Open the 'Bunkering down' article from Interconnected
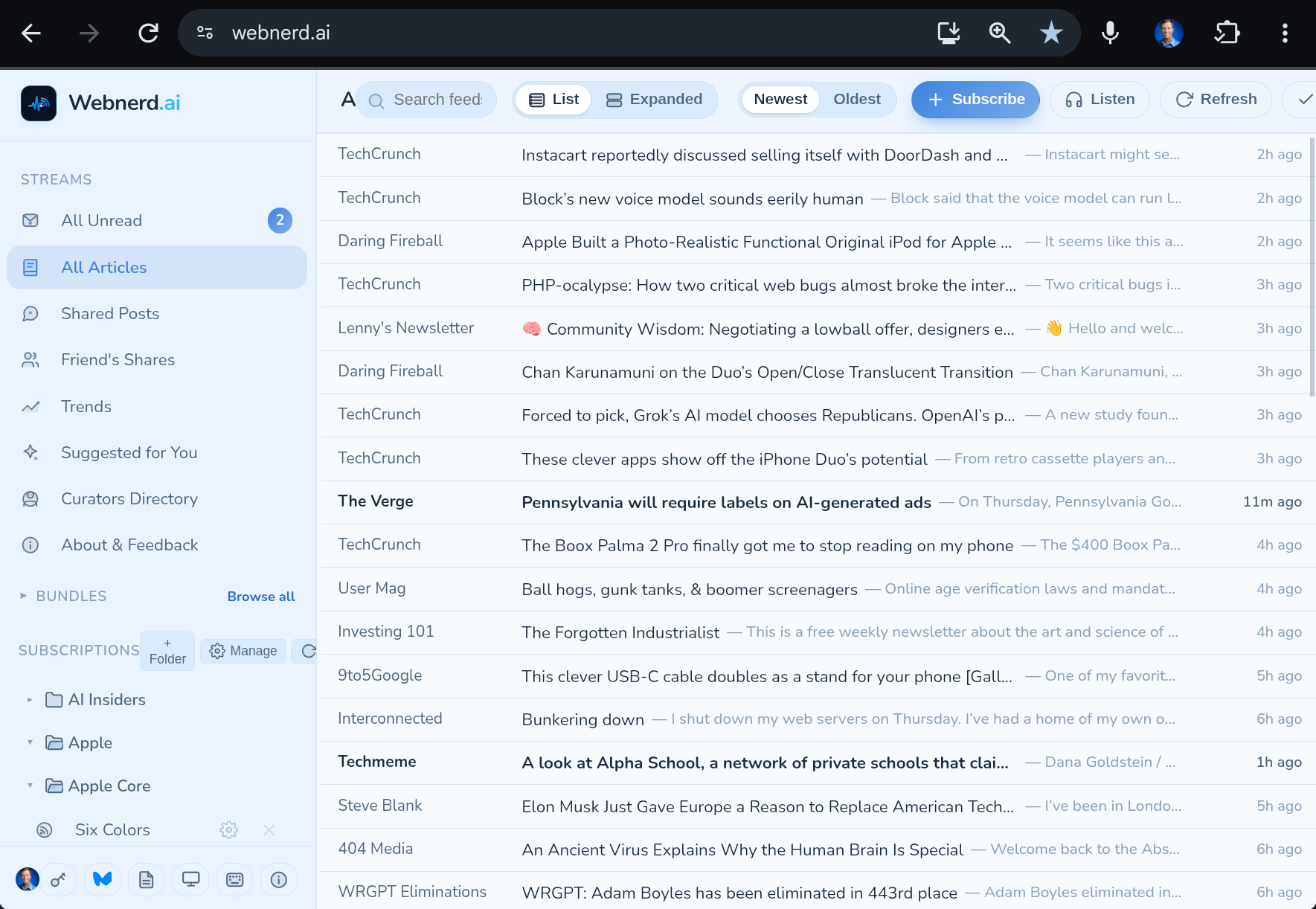The height and width of the screenshot is (909, 1316). pos(817,719)
